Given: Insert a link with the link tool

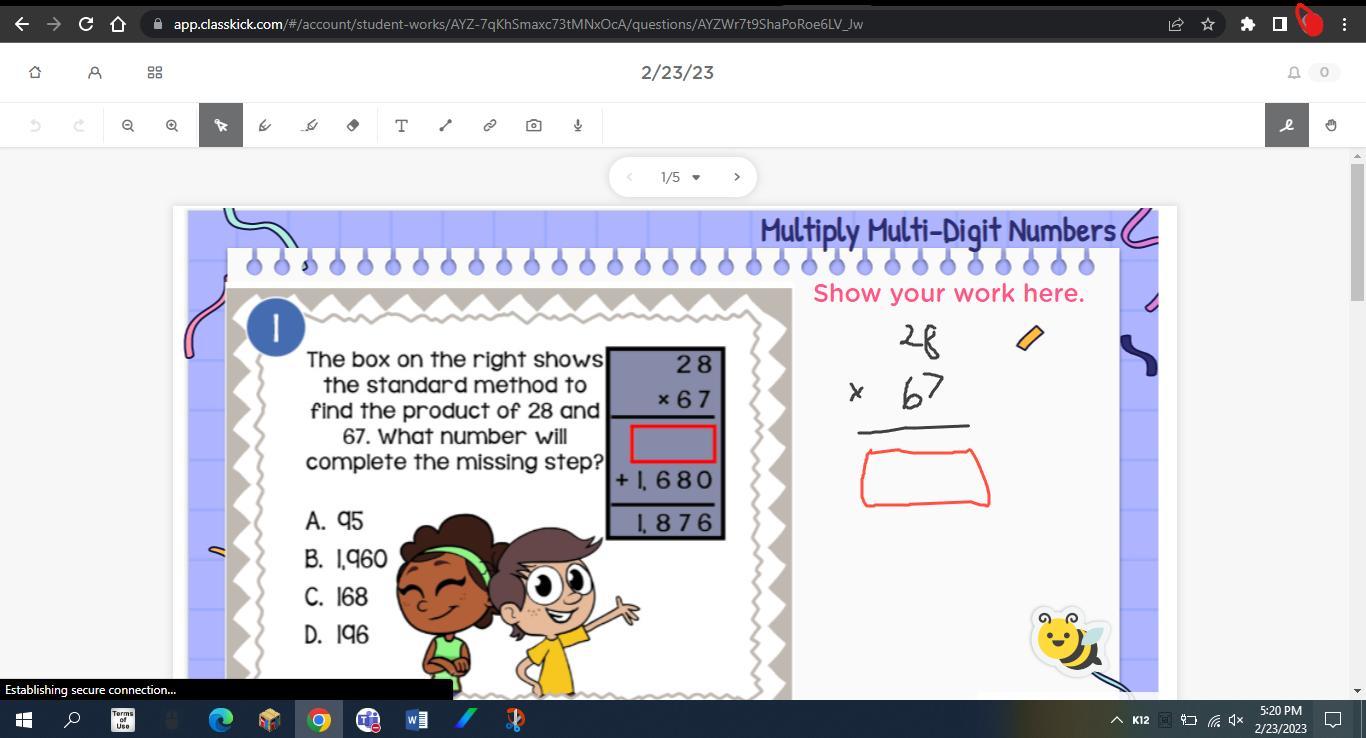Looking at the screenshot, I should pyautogui.click(x=489, y=125).
